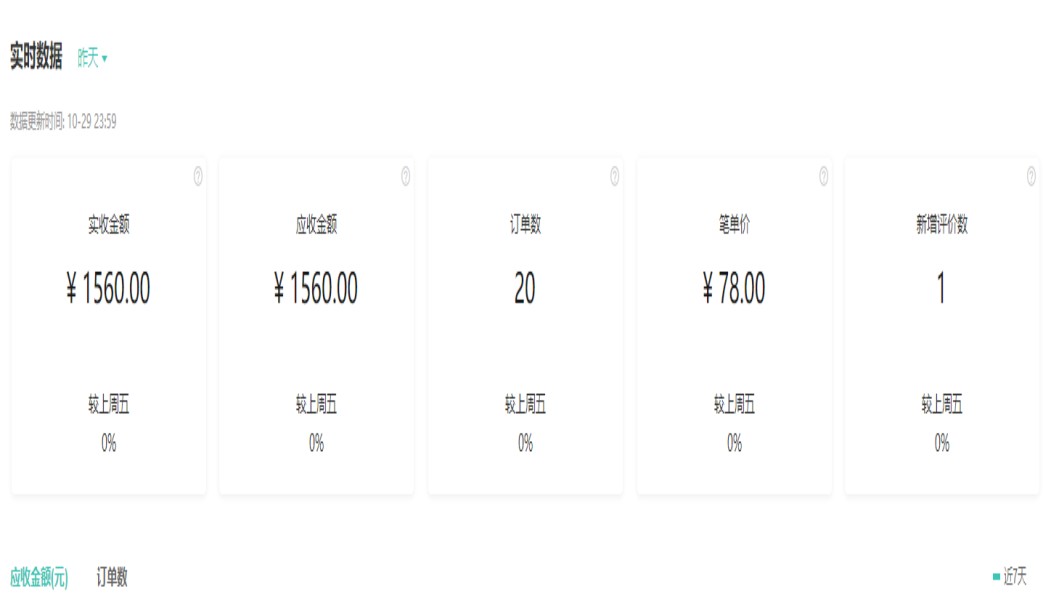Viewport: 1043px width, 605px height.
Task: Switch to the 应收金额(元) chart tab
Action: click(x=39, y=577)
